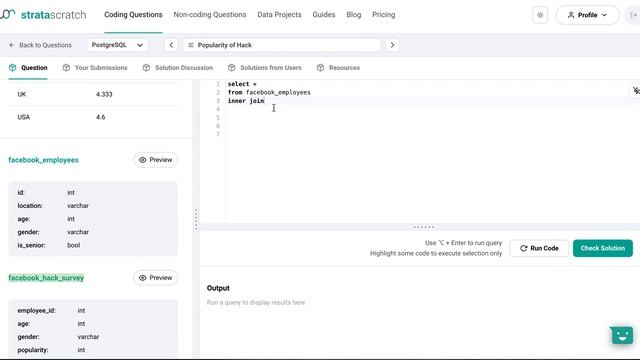Open the Profile dropdown menu
The width and height of the screenshot is (640, 360).
pyautogui.click(x=587, y=15)
